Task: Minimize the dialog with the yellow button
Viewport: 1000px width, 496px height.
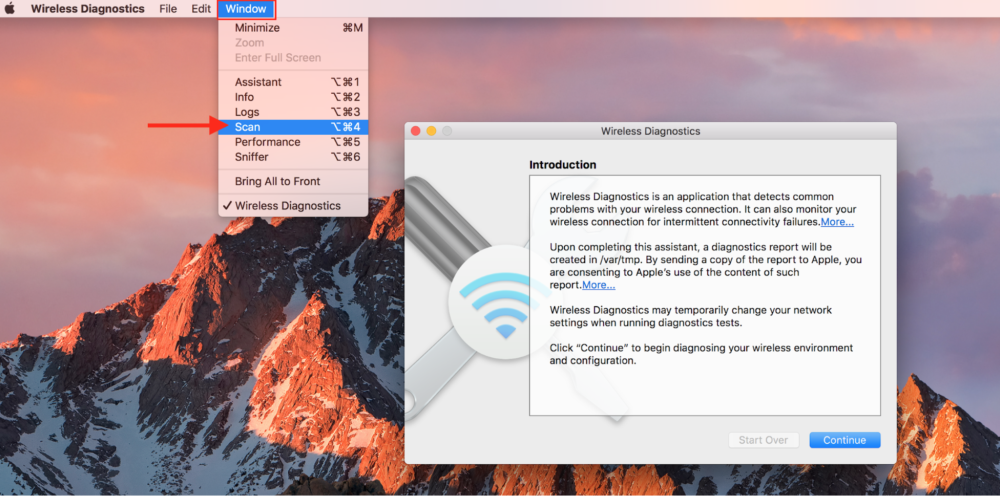Action: tap(431, 131)
